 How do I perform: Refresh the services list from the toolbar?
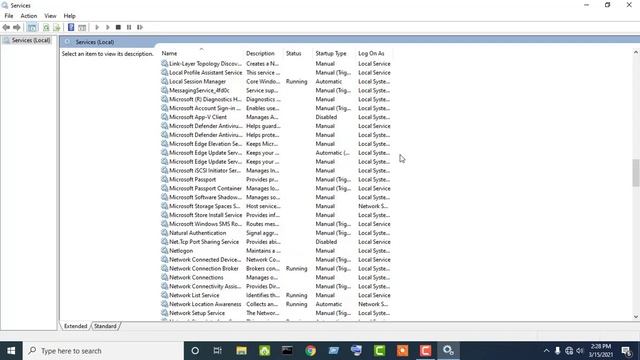[46, 27]
